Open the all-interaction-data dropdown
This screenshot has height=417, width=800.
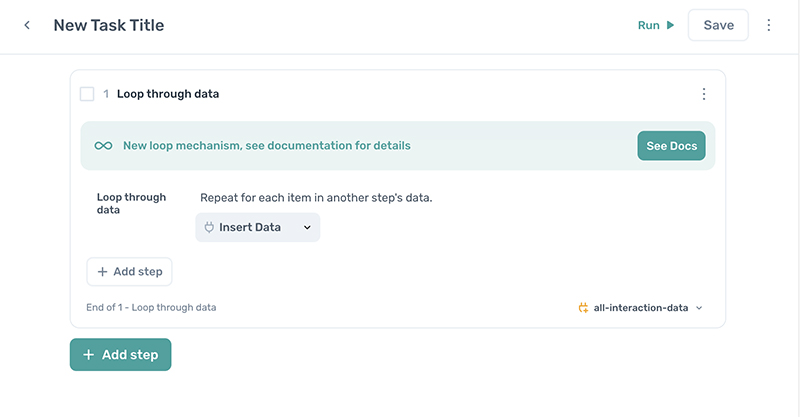[699, 308]
